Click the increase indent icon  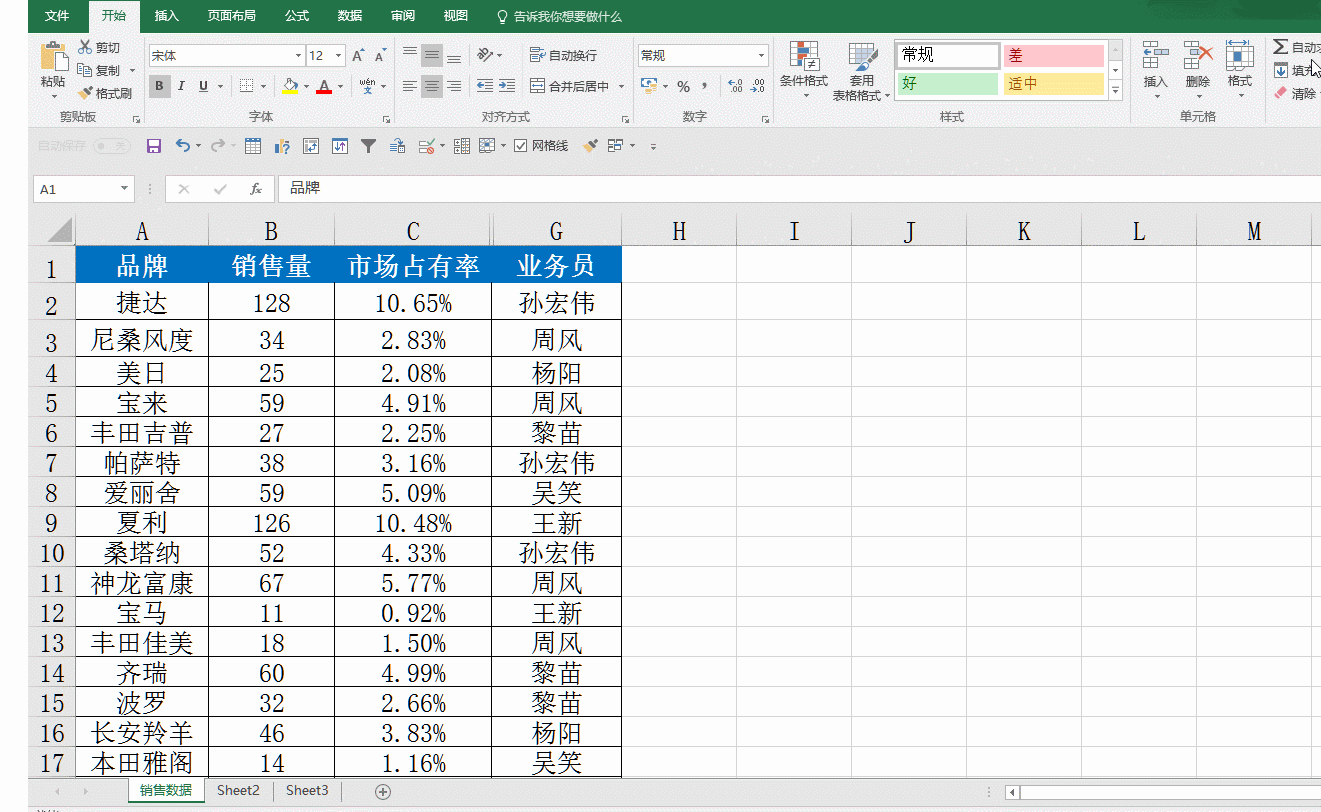point(507,86)
